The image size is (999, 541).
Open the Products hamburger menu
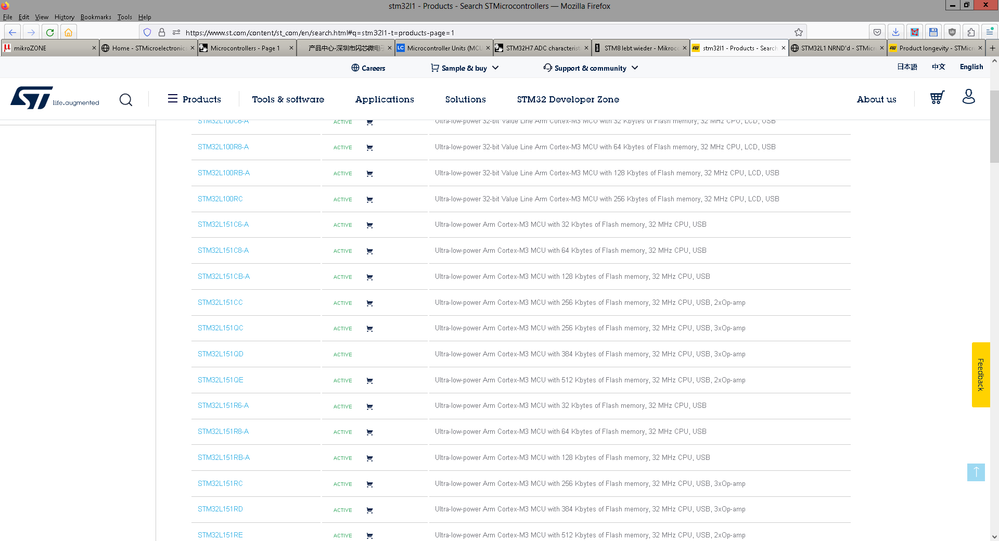[194, 99]
